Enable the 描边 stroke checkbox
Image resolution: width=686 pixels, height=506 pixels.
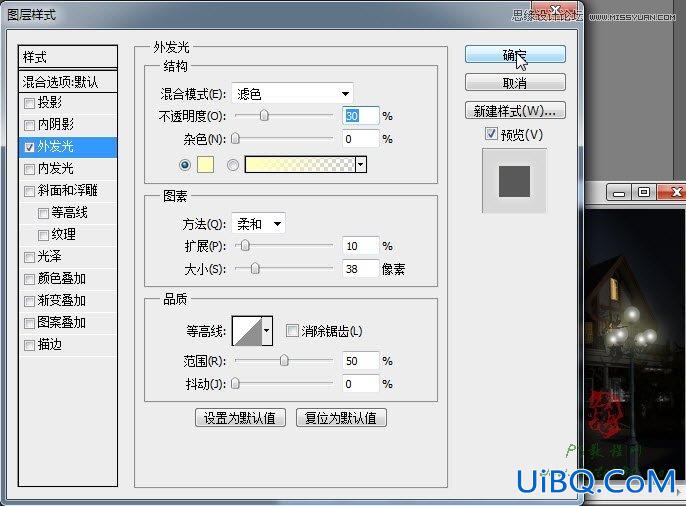click(29, 345)
